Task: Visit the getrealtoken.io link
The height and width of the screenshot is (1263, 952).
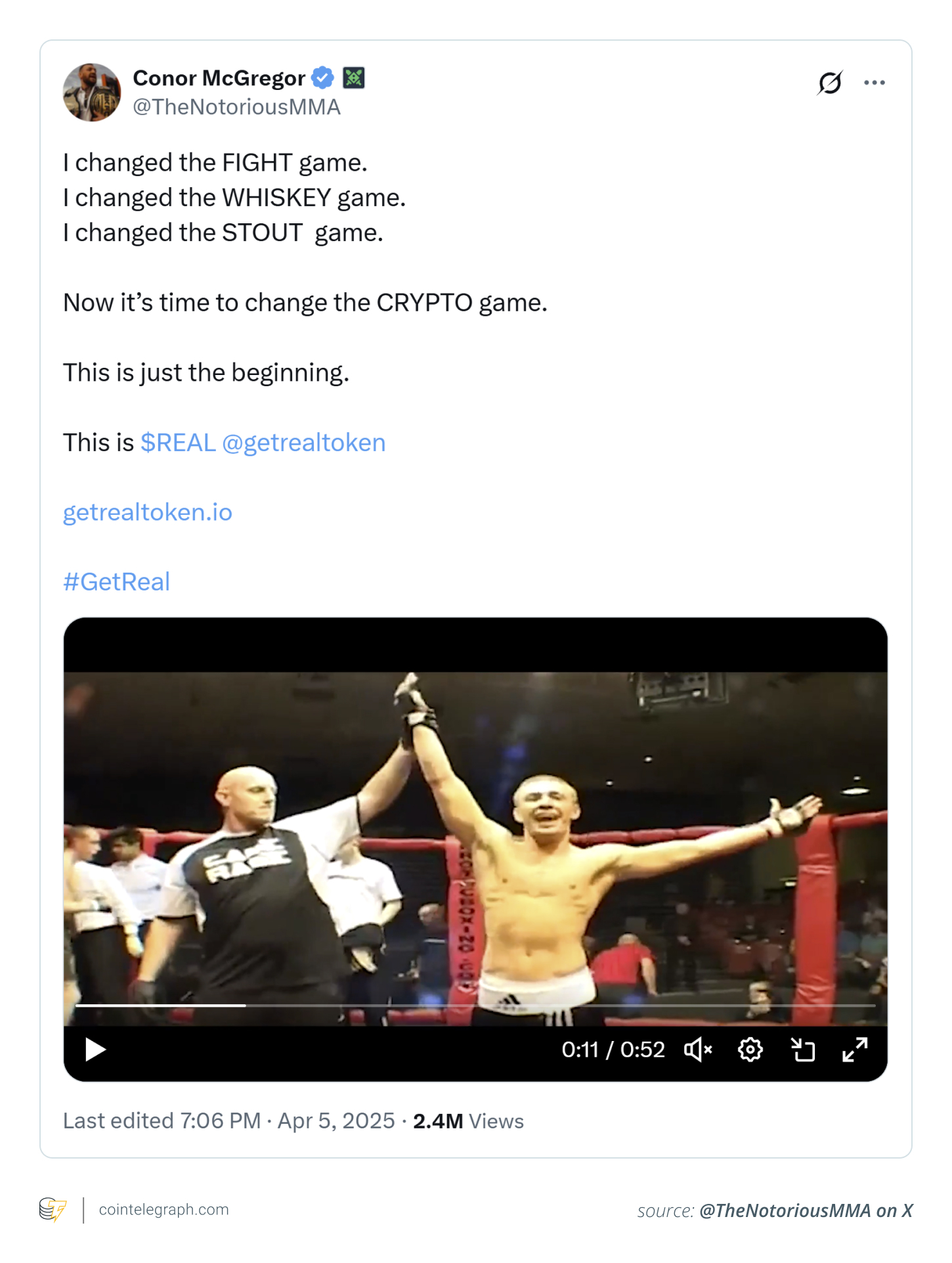Action: click(x=148, y=512)
